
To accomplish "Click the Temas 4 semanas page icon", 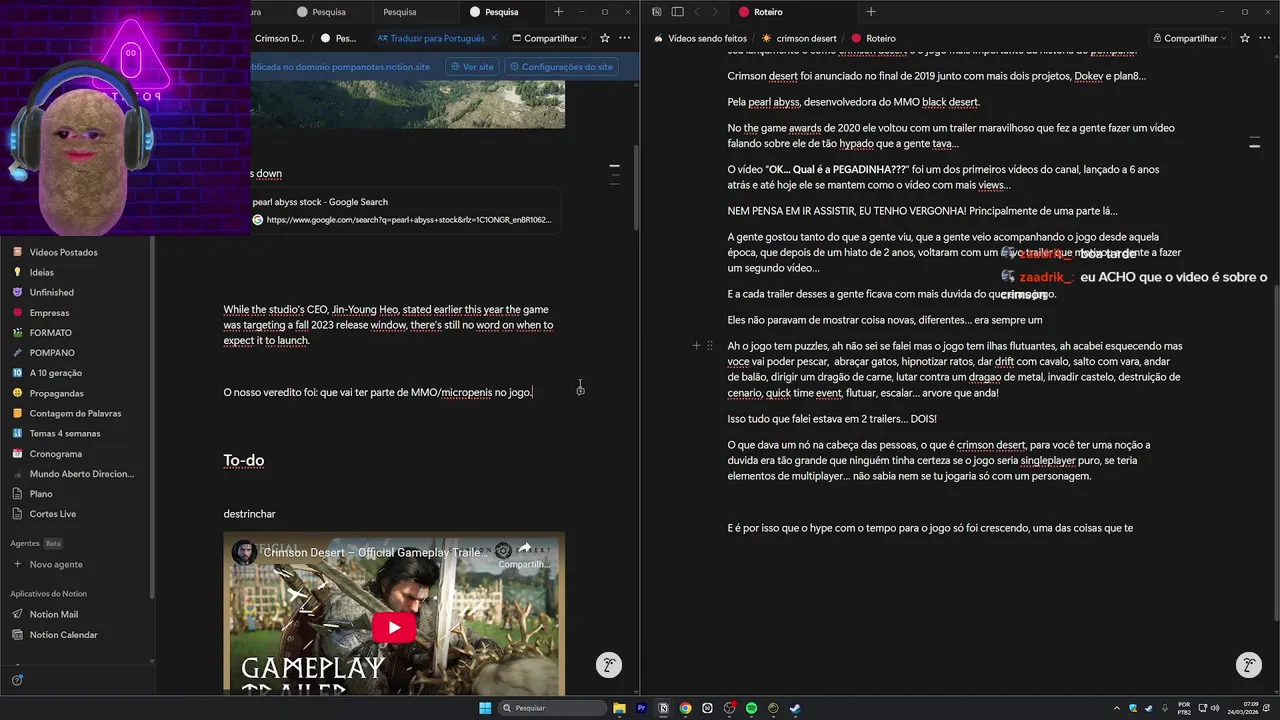I will [17, 433].
